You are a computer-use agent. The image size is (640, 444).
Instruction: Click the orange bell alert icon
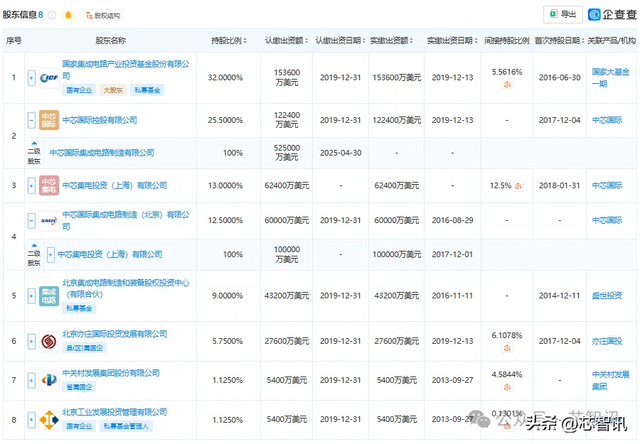(x=68, y=15)
